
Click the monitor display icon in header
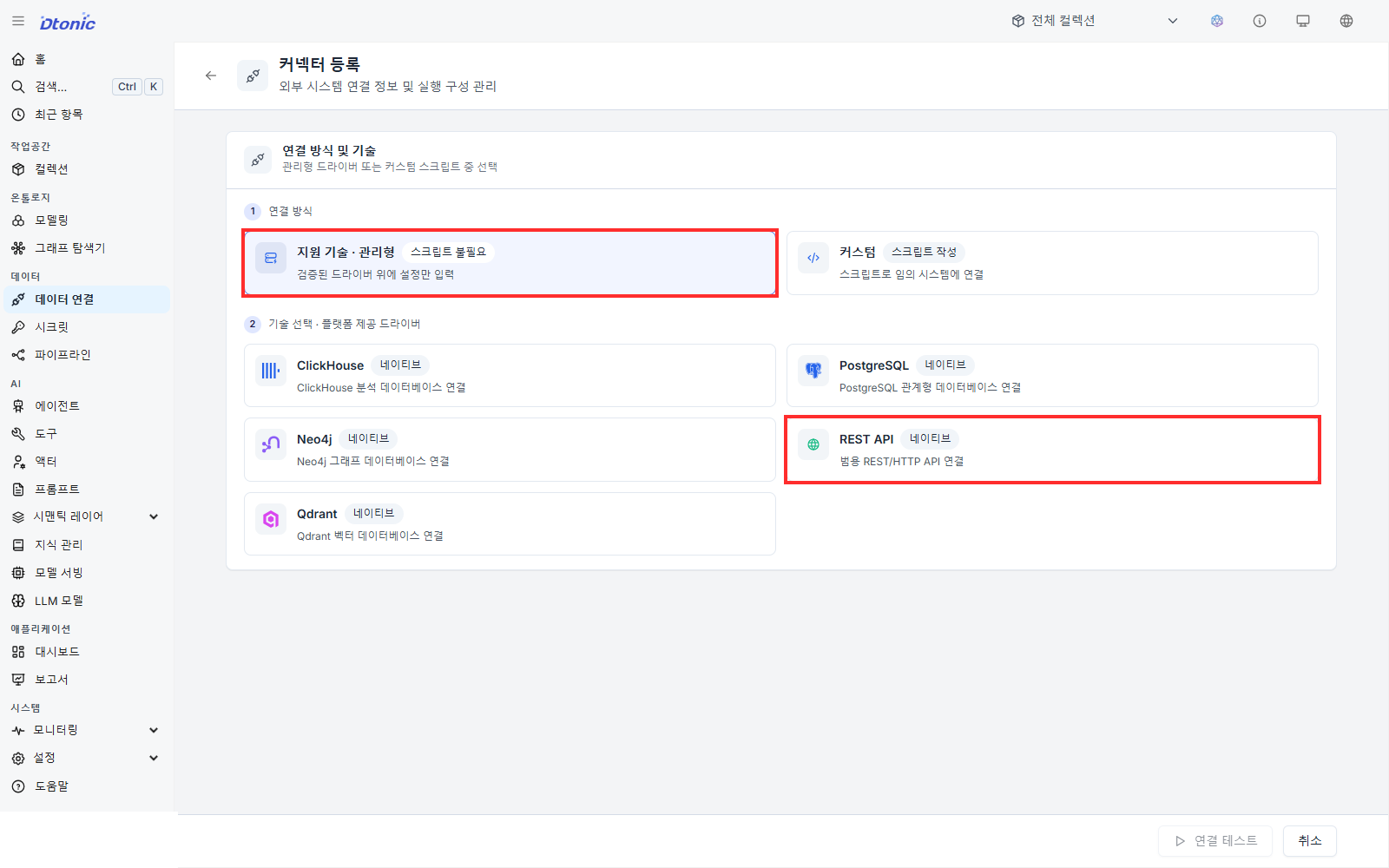click(x=1303, y=21)
